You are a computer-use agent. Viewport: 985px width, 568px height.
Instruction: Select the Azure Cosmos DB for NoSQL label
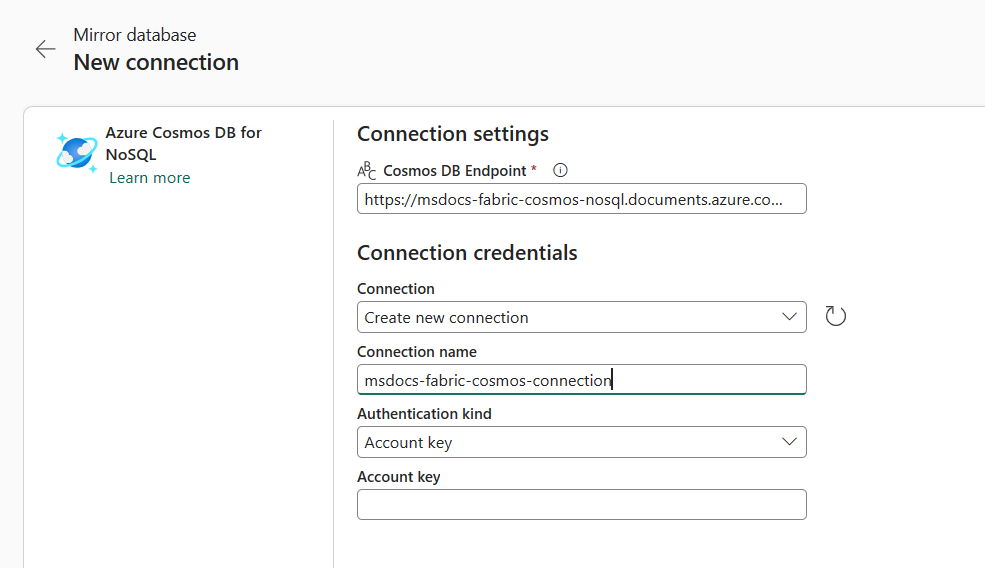[x=183, y=143]
